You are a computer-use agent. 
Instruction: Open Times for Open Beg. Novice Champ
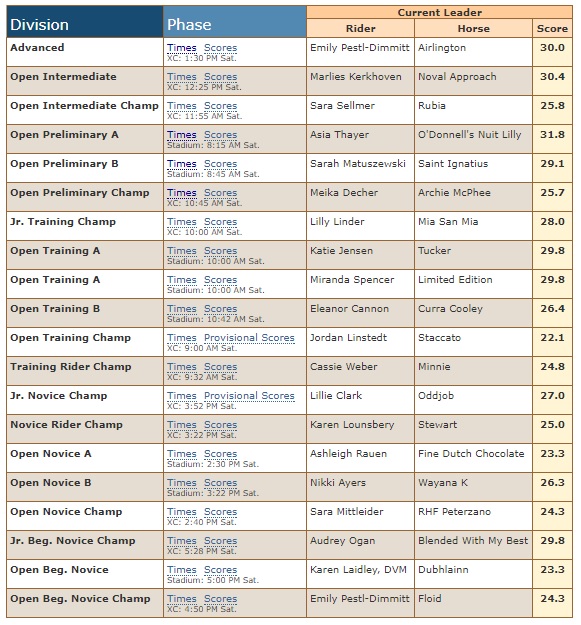(x=182, y=599)
